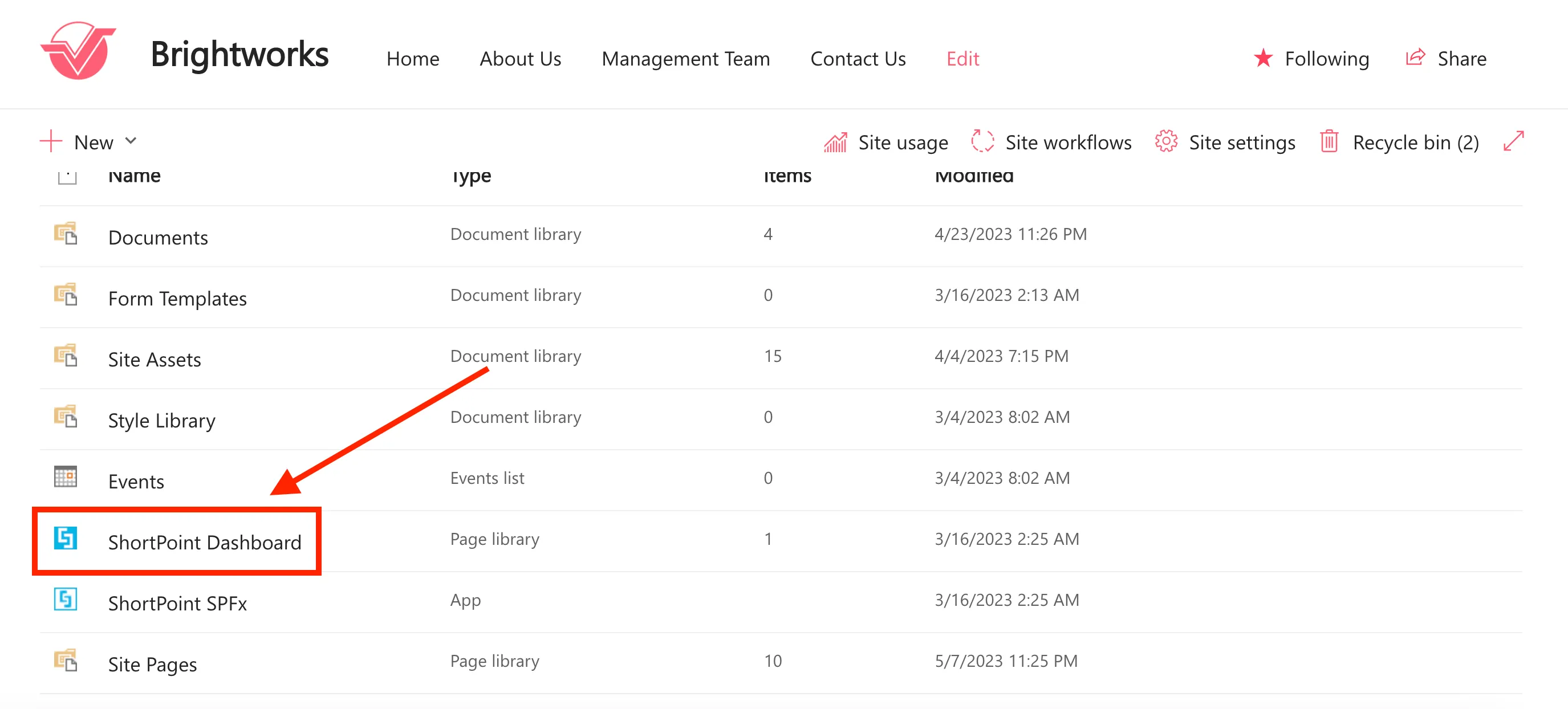Viewport: 1568px width, 709px height.
Task: Open the Documents library
Action: coord(157,237)
